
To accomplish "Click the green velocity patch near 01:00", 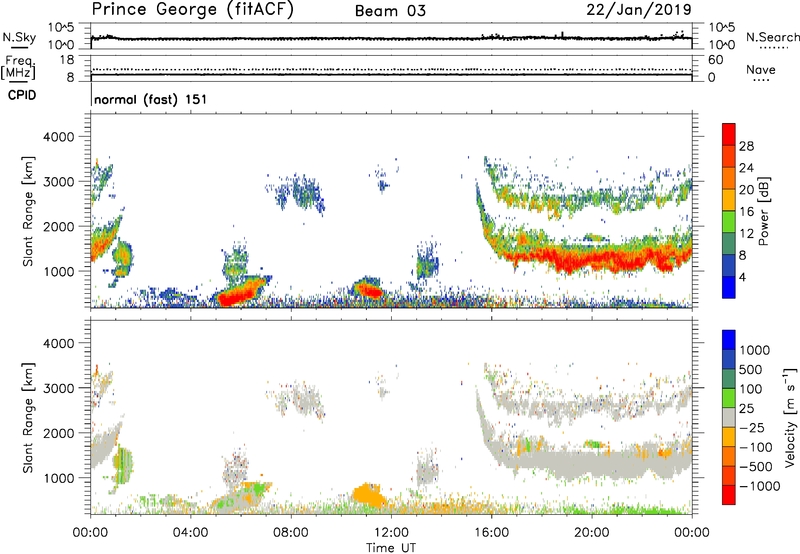I will [123, 464].
